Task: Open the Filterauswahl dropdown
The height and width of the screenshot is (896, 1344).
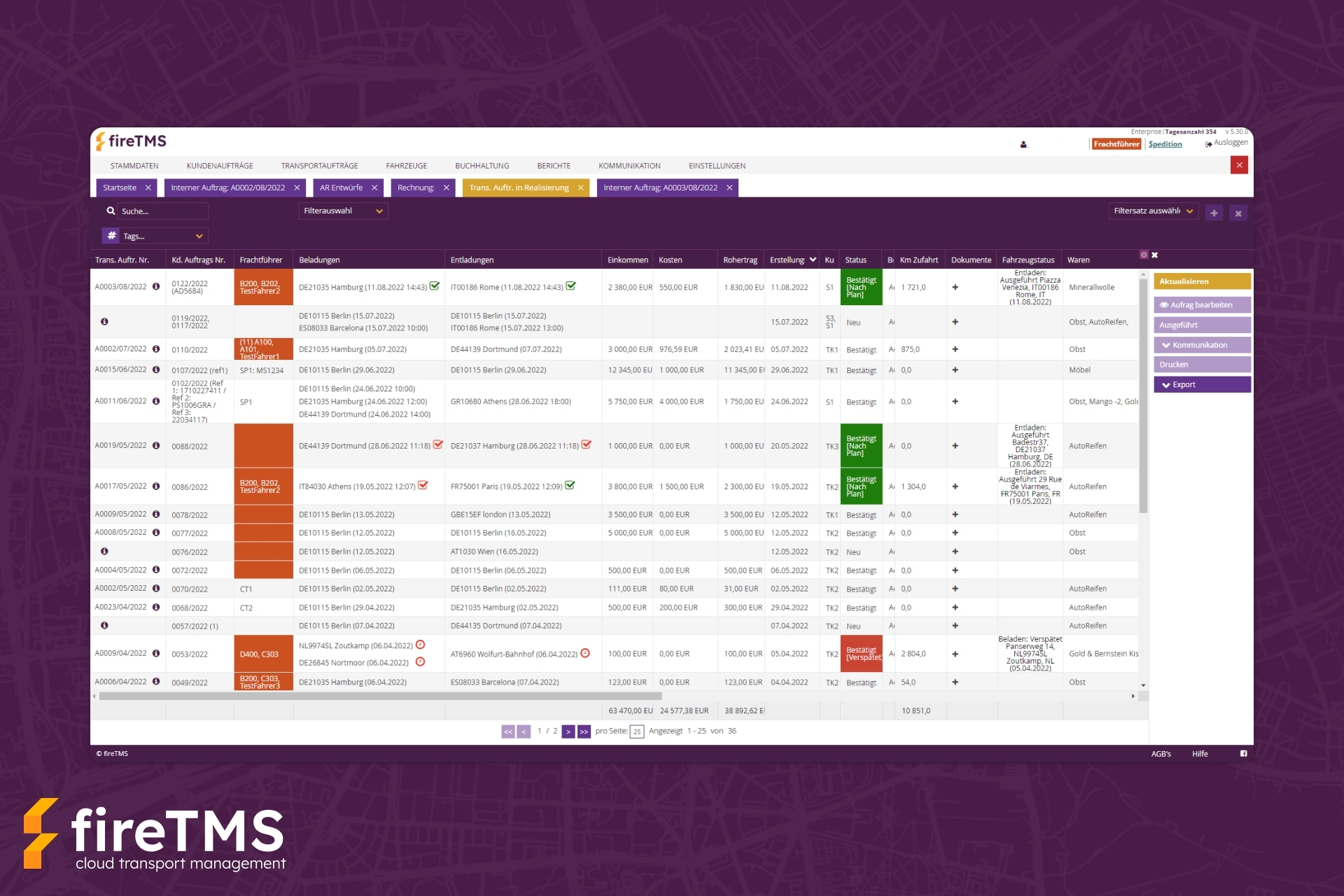Action: 343,211
